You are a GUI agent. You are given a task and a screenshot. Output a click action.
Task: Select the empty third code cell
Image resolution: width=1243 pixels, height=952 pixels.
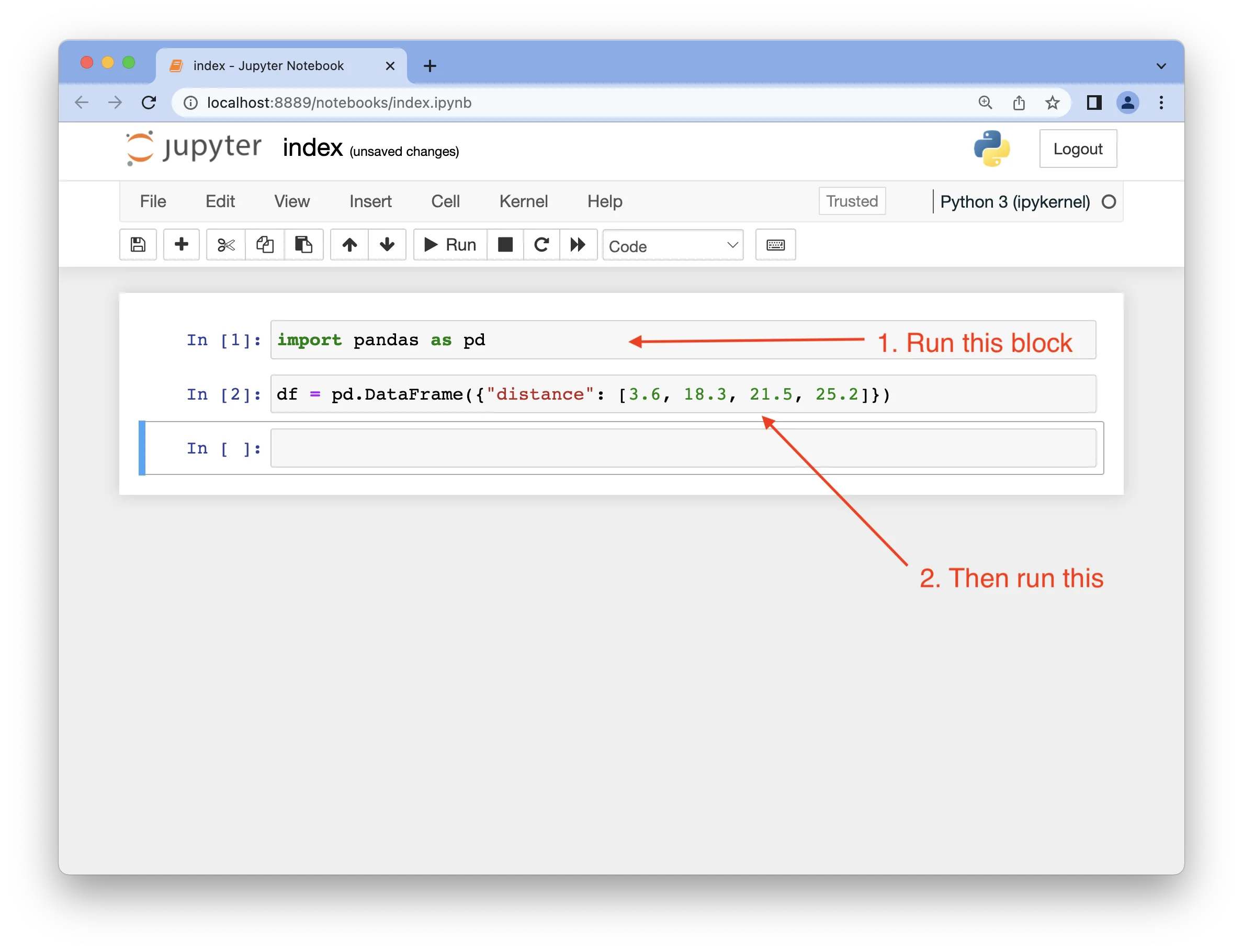tap(624, 448)
